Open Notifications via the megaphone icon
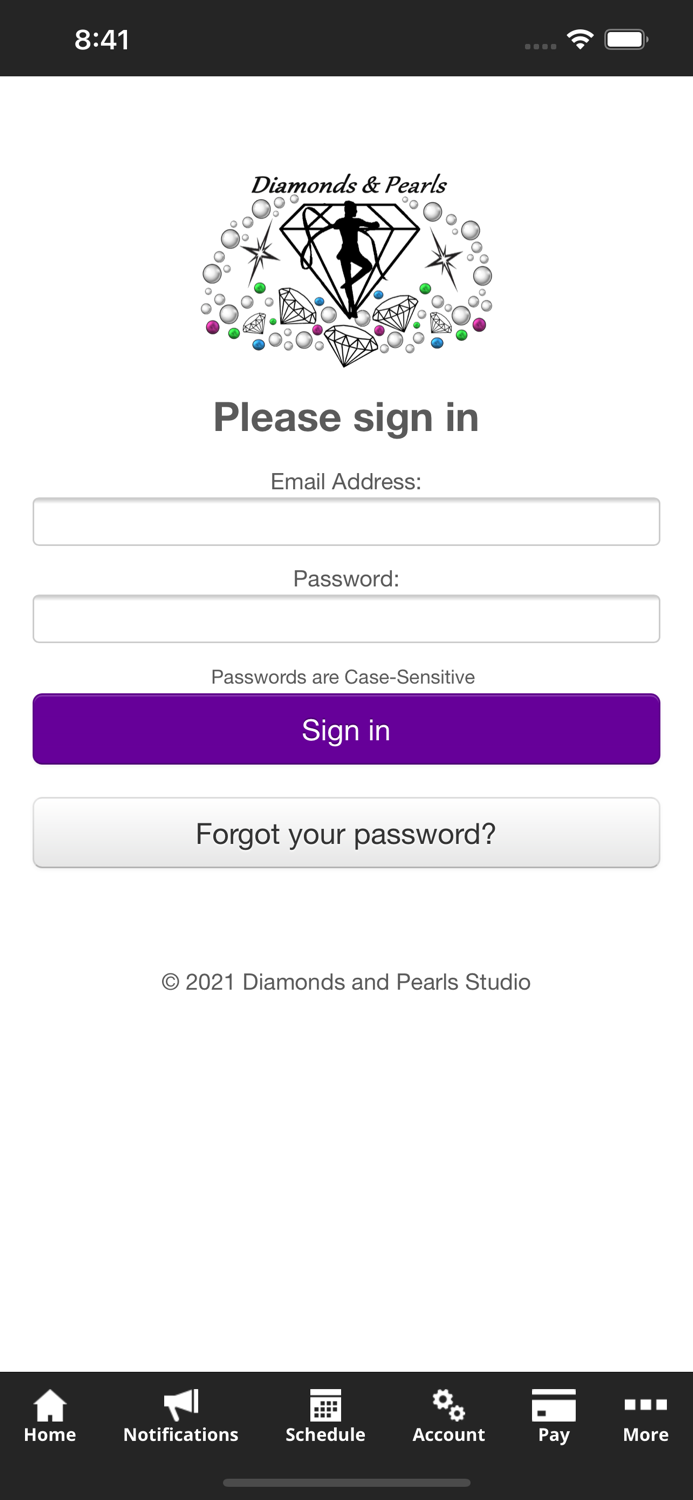The height and width of the screenshot is (1500, 693). [x=181, y=1405]
